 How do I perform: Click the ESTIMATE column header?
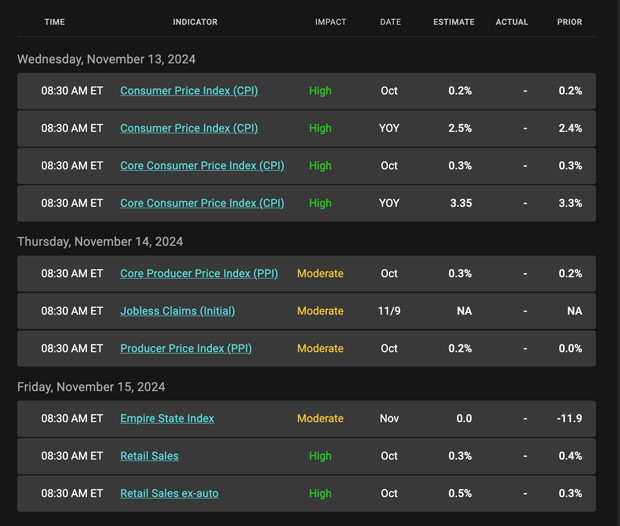pos(454,22)
